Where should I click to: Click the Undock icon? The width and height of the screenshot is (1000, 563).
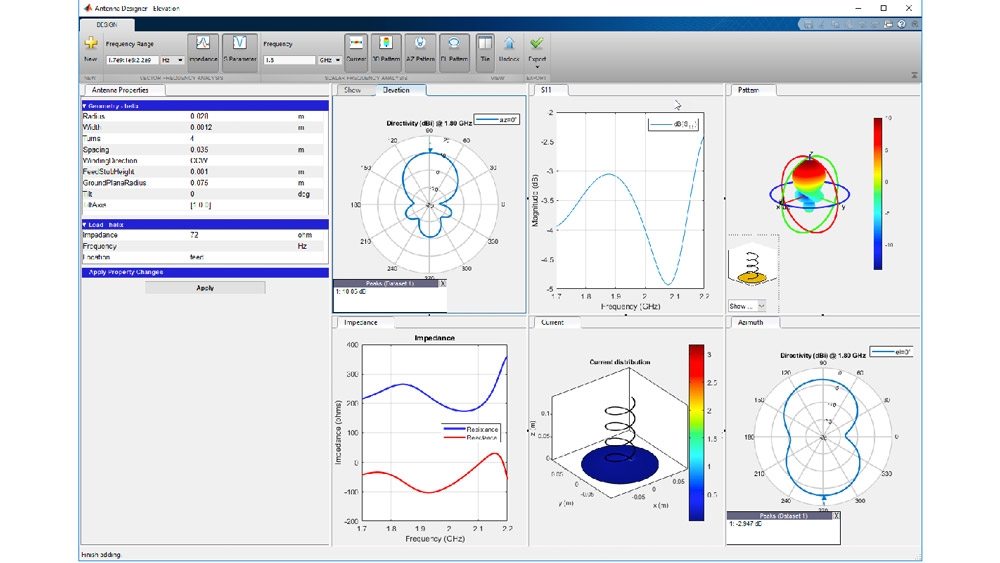[509, 48]
